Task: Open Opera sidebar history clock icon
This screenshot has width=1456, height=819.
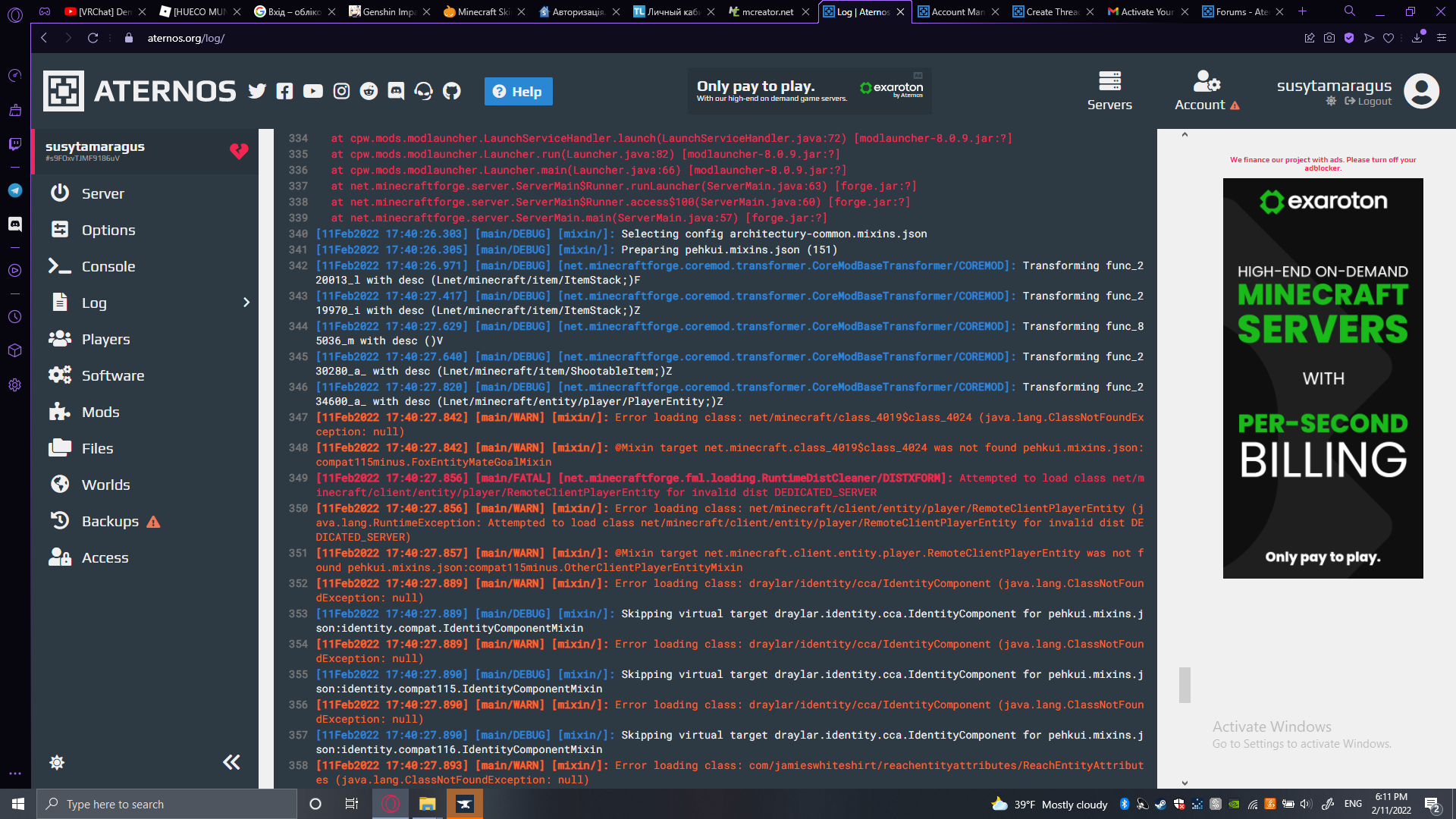Action: pyautogui.click(x=14, y=316)
